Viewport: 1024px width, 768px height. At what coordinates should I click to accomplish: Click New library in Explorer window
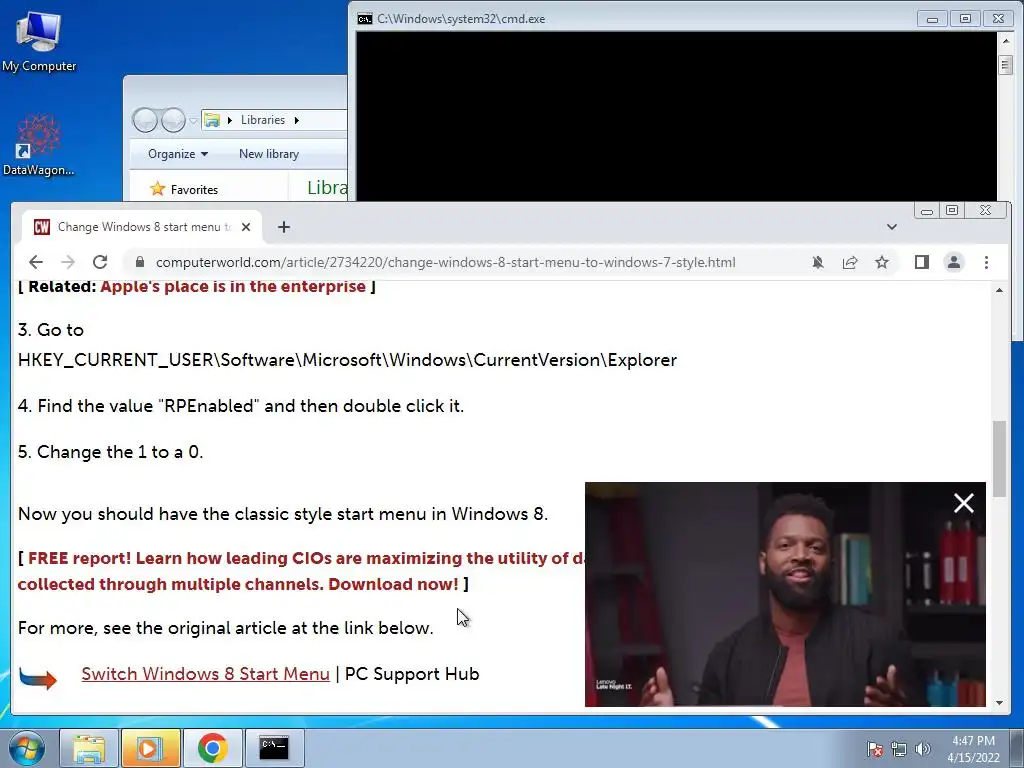click(x=268, y=154)
